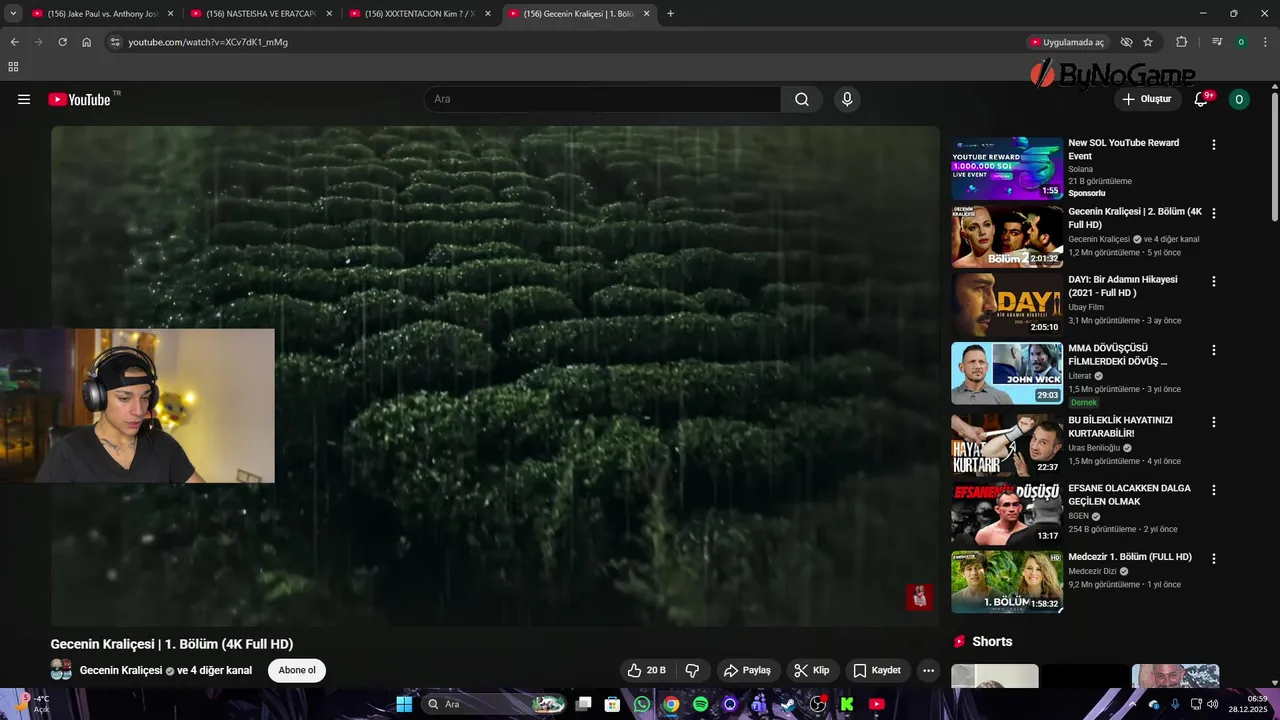Open options menu for DAYI video
The image size is (1280, 720).
1214,282
